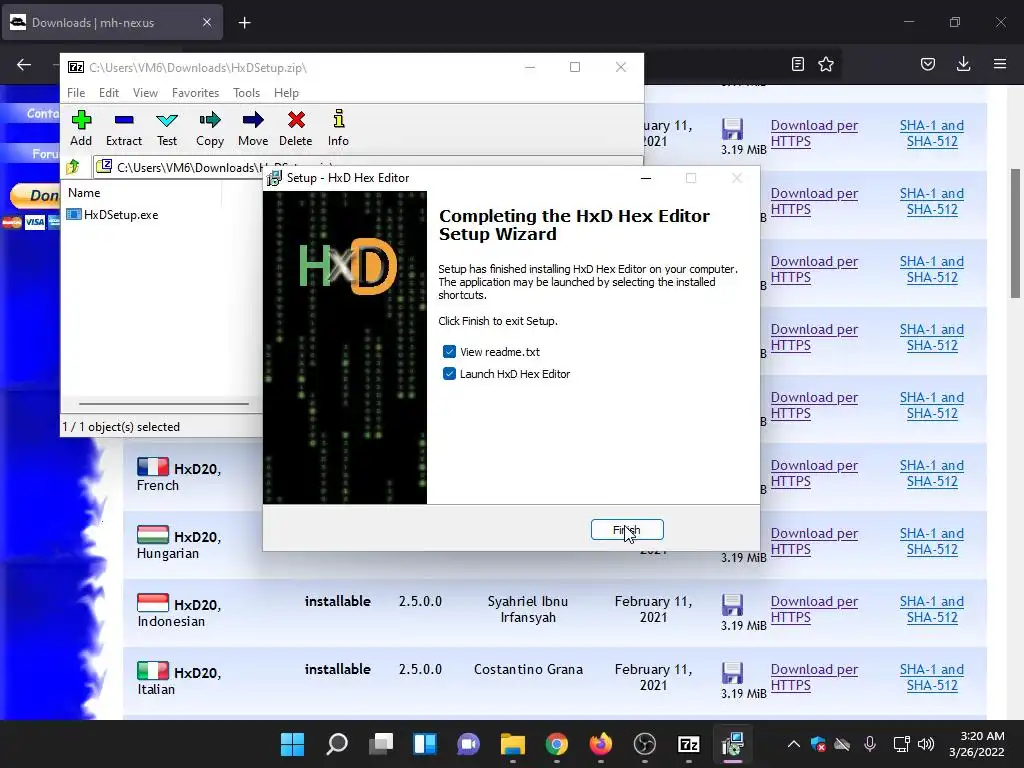Click the red Delete icon in 7-Zip
Screen dimensions: 1024x768
point(296,129)
